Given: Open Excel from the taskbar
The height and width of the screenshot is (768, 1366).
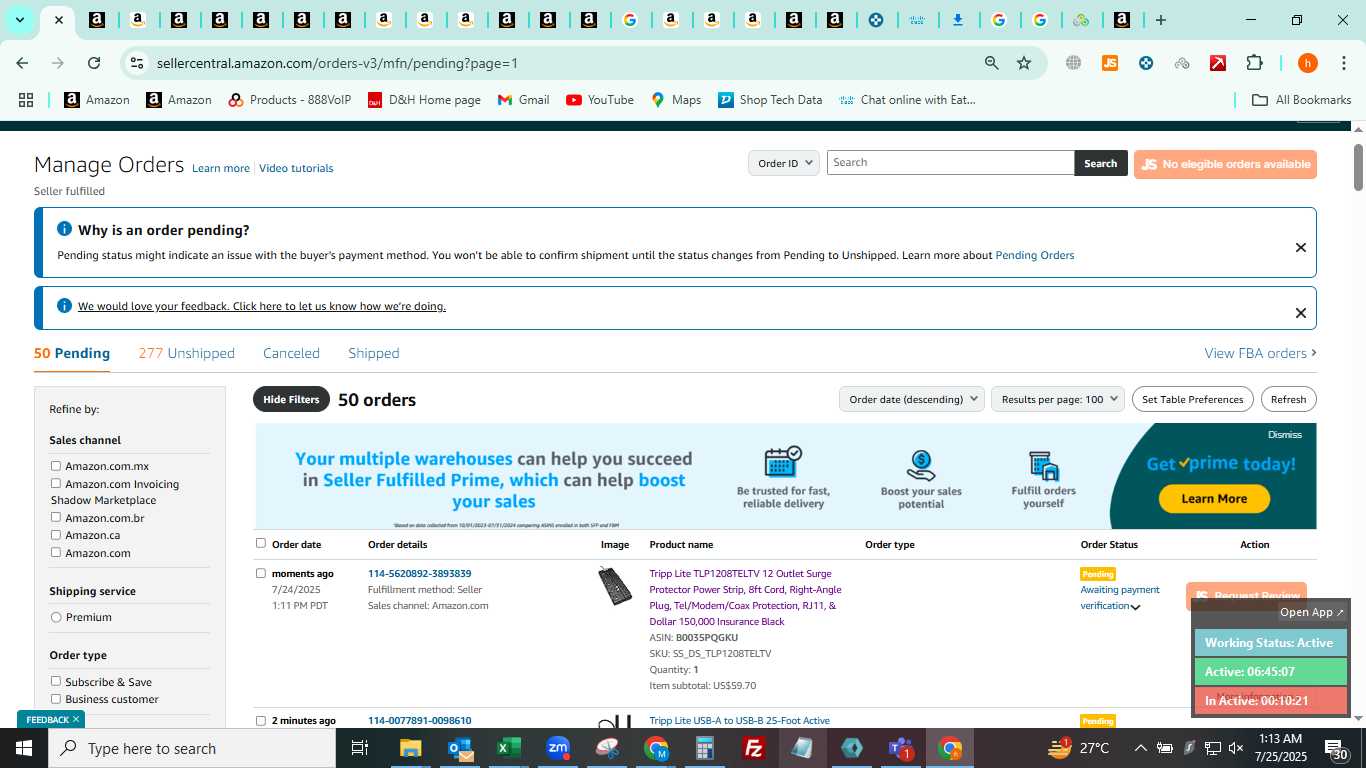Looking at the screenshot, I should pos(508,748).
